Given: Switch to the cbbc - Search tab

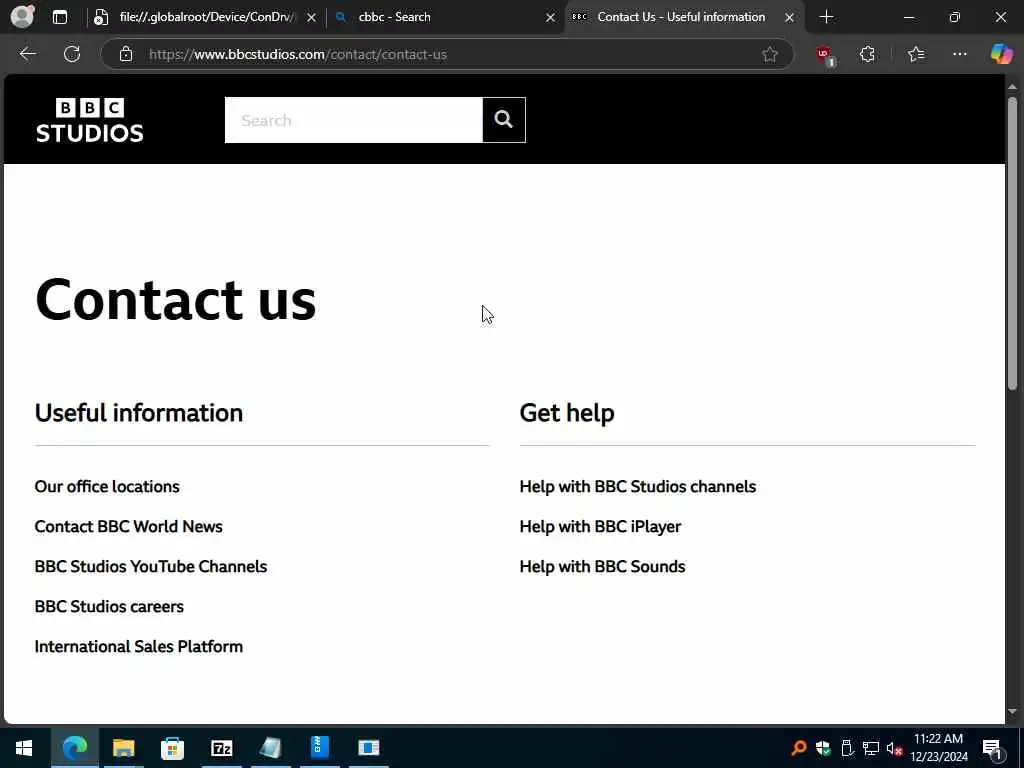Looking at the screenshot, I should [x=444, y=17].
